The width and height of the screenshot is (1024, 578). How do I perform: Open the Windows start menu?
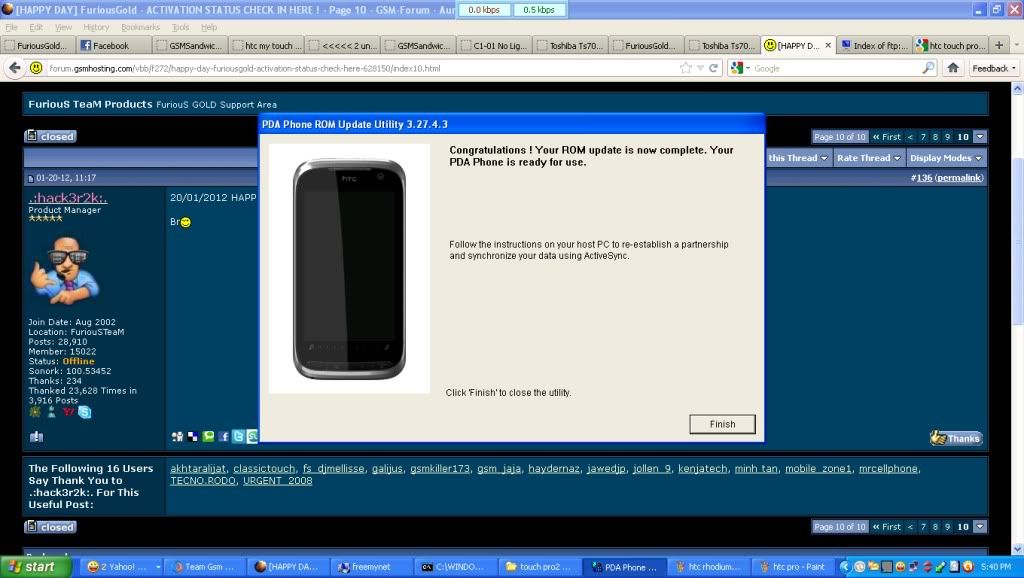[35, 567]
